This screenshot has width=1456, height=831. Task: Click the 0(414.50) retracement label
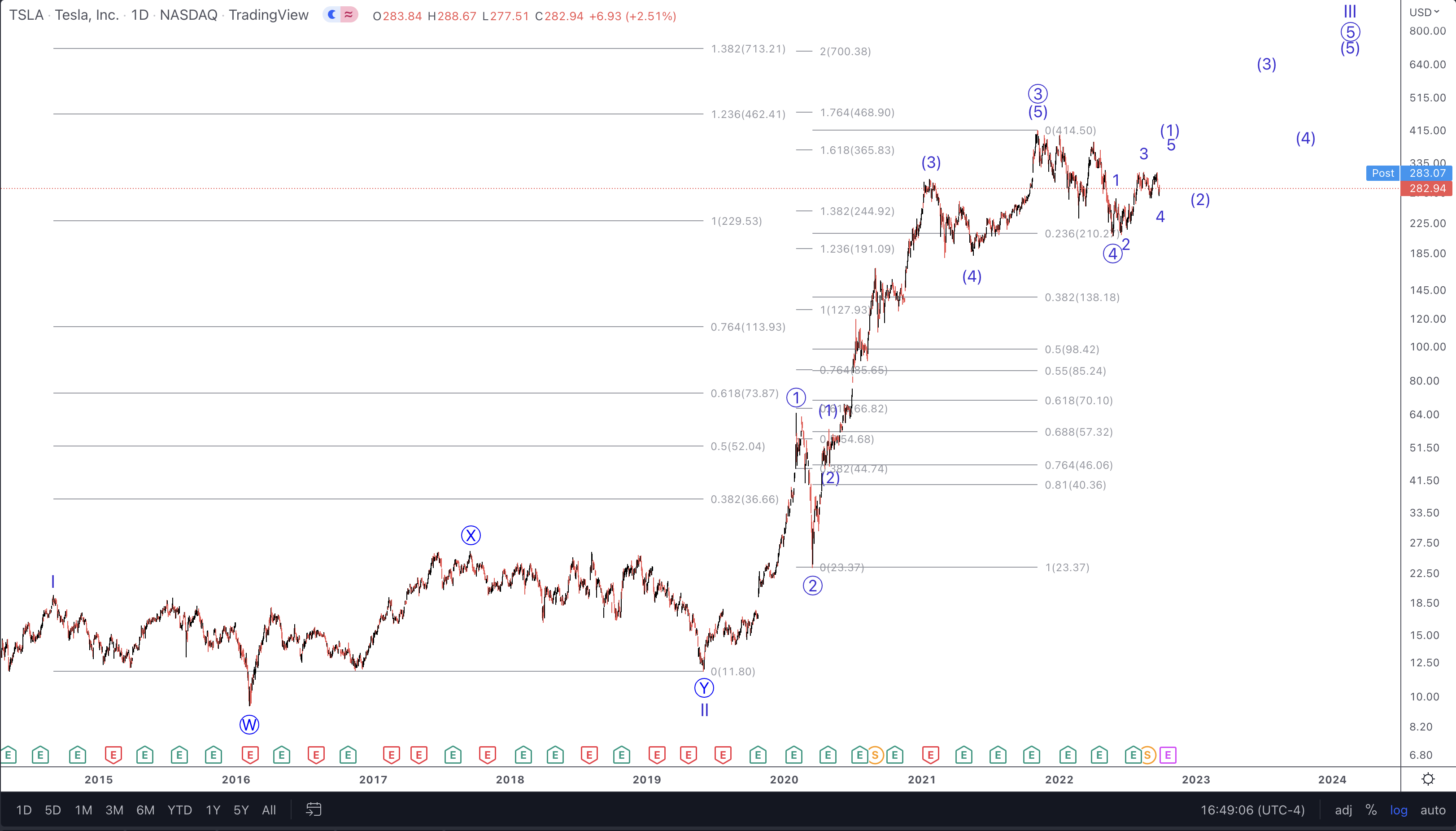(x=1070, y=130)
